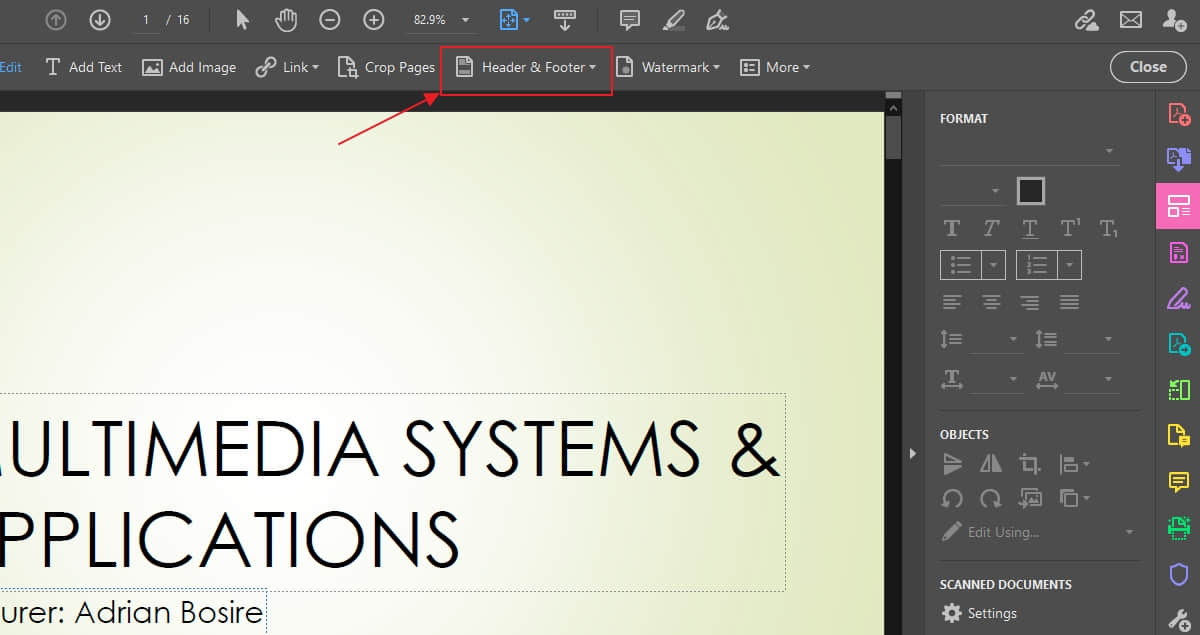Apply a numbered list
The image size is (1200, 635).
1037,265
